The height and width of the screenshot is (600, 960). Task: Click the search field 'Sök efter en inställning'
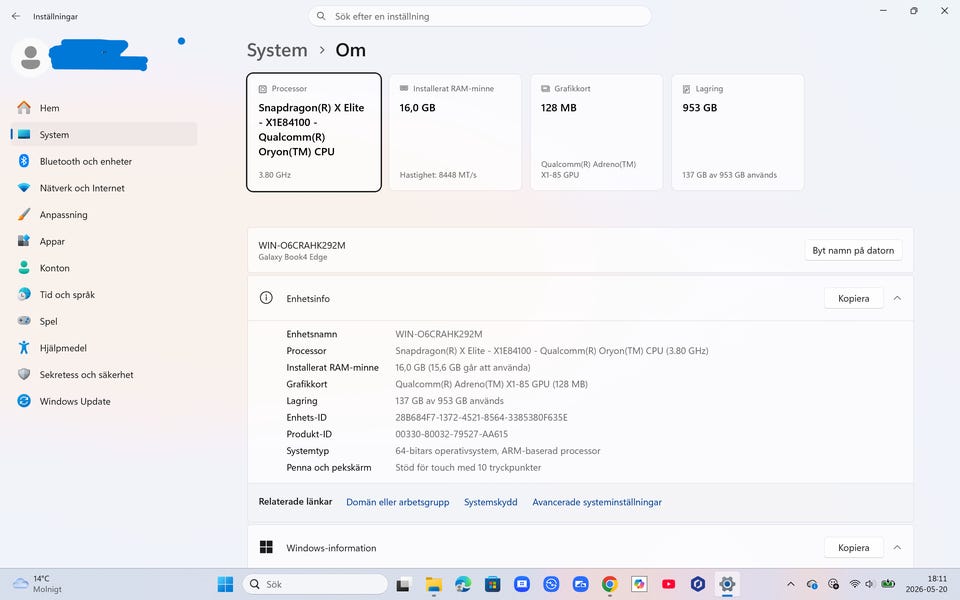tap(479, 17)
